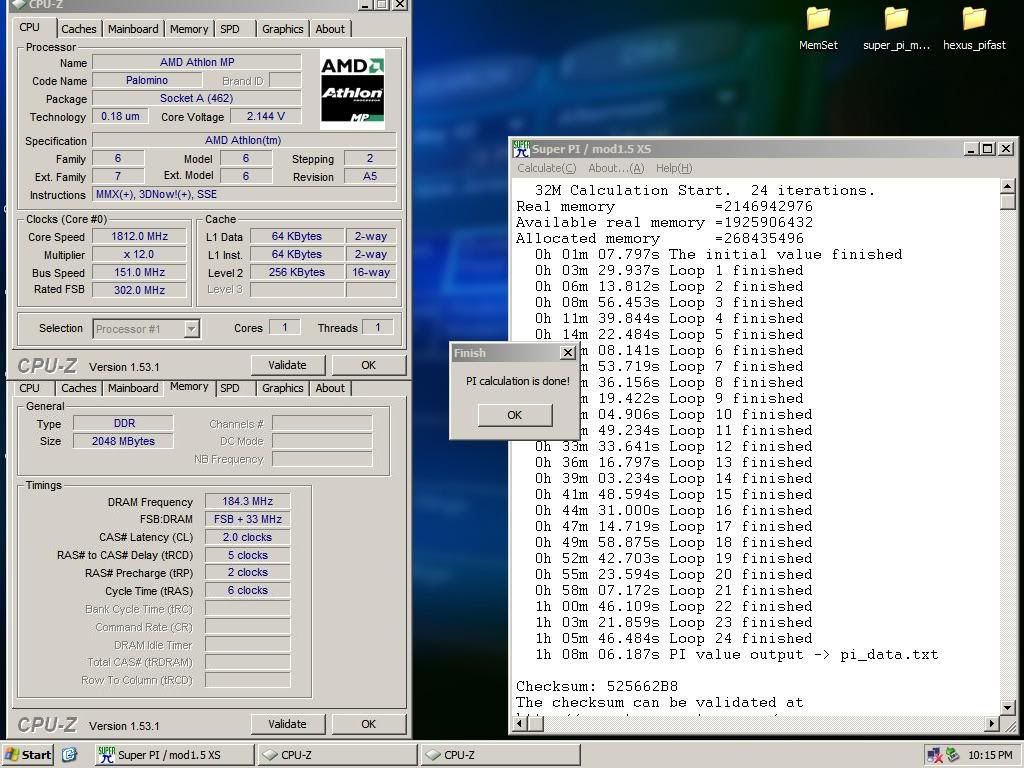Image resolution: width=1024 pixels, height=768 pixels.
Task: Click the 32M Calculation Start line in Super PI
Action: click(705, 191)
